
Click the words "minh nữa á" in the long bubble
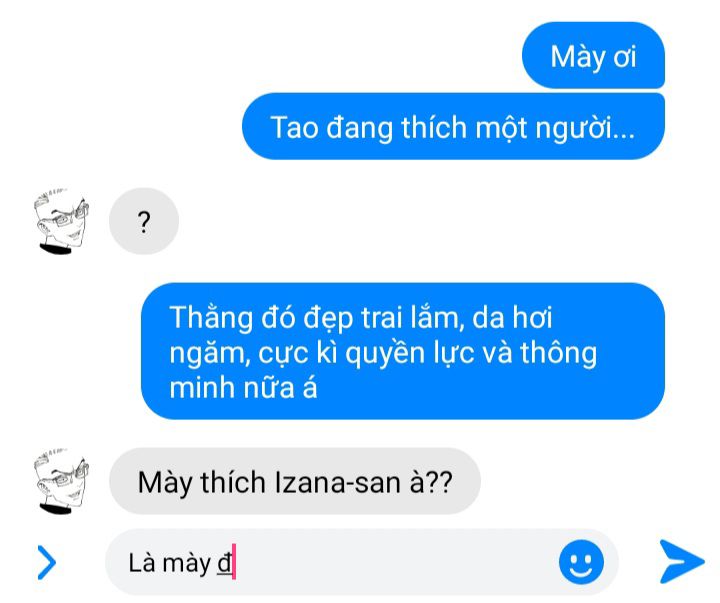point(243,388)
